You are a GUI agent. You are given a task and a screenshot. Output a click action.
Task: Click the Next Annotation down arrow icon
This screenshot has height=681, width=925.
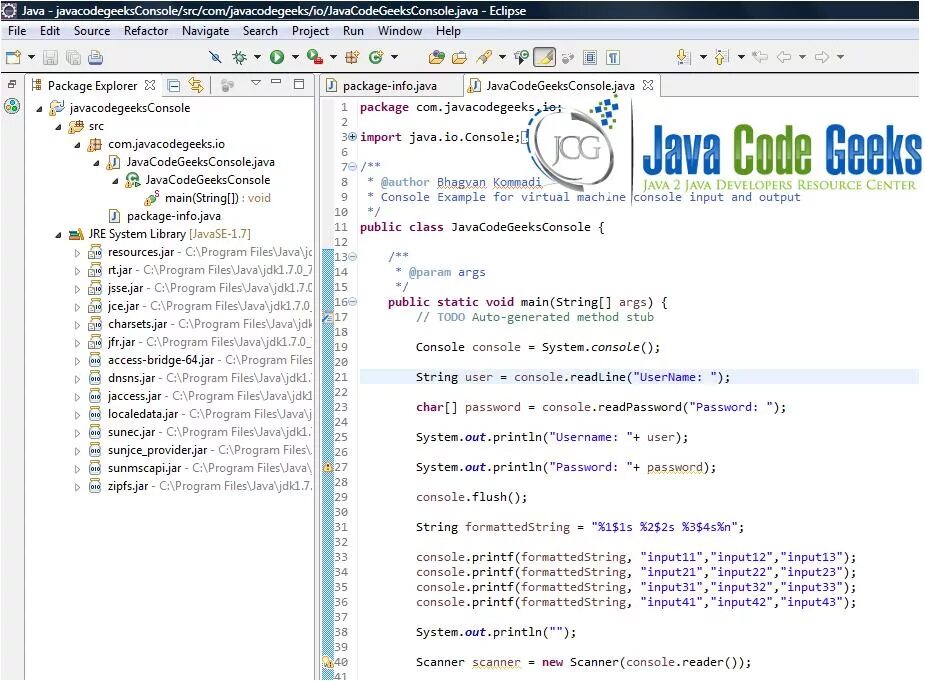pos(683,57)
